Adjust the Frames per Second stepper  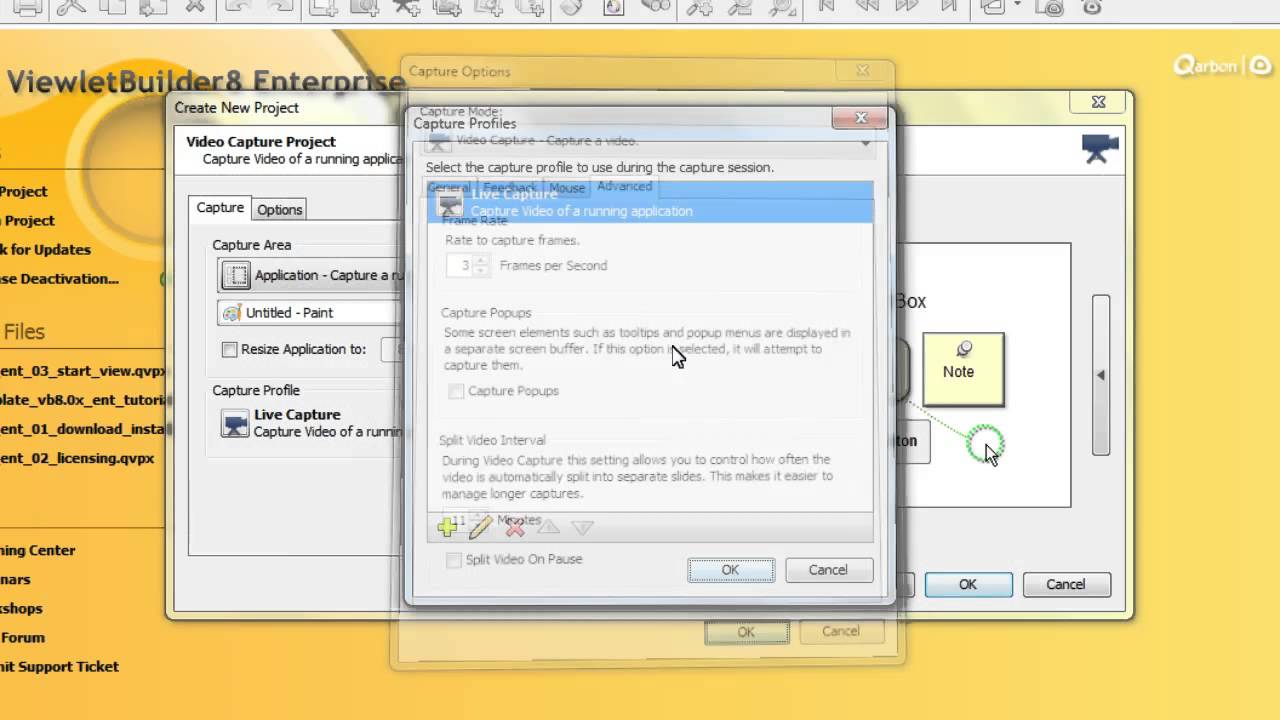pos(482,265)
